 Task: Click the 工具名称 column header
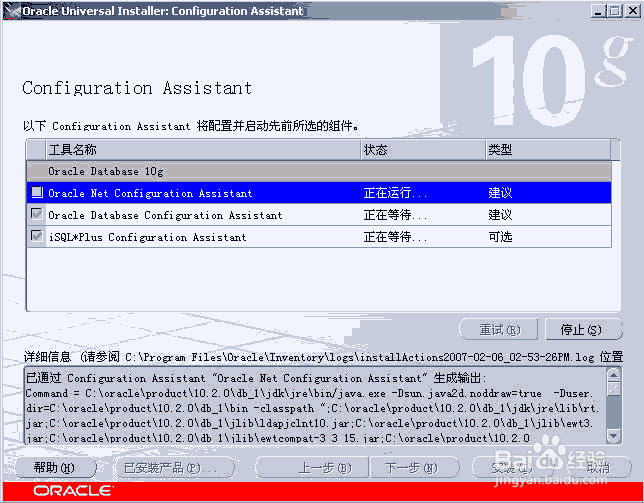click(x=203, y=149)
